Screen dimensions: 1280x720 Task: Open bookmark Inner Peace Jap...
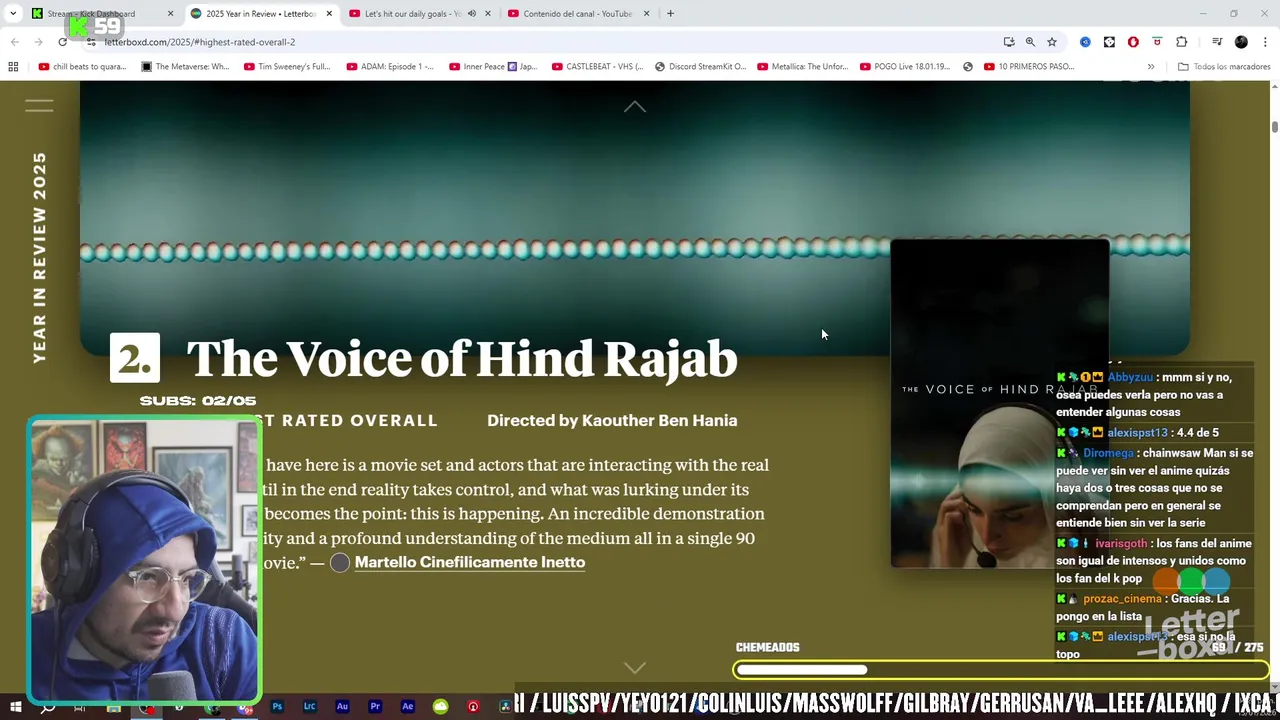pos(493,67)
